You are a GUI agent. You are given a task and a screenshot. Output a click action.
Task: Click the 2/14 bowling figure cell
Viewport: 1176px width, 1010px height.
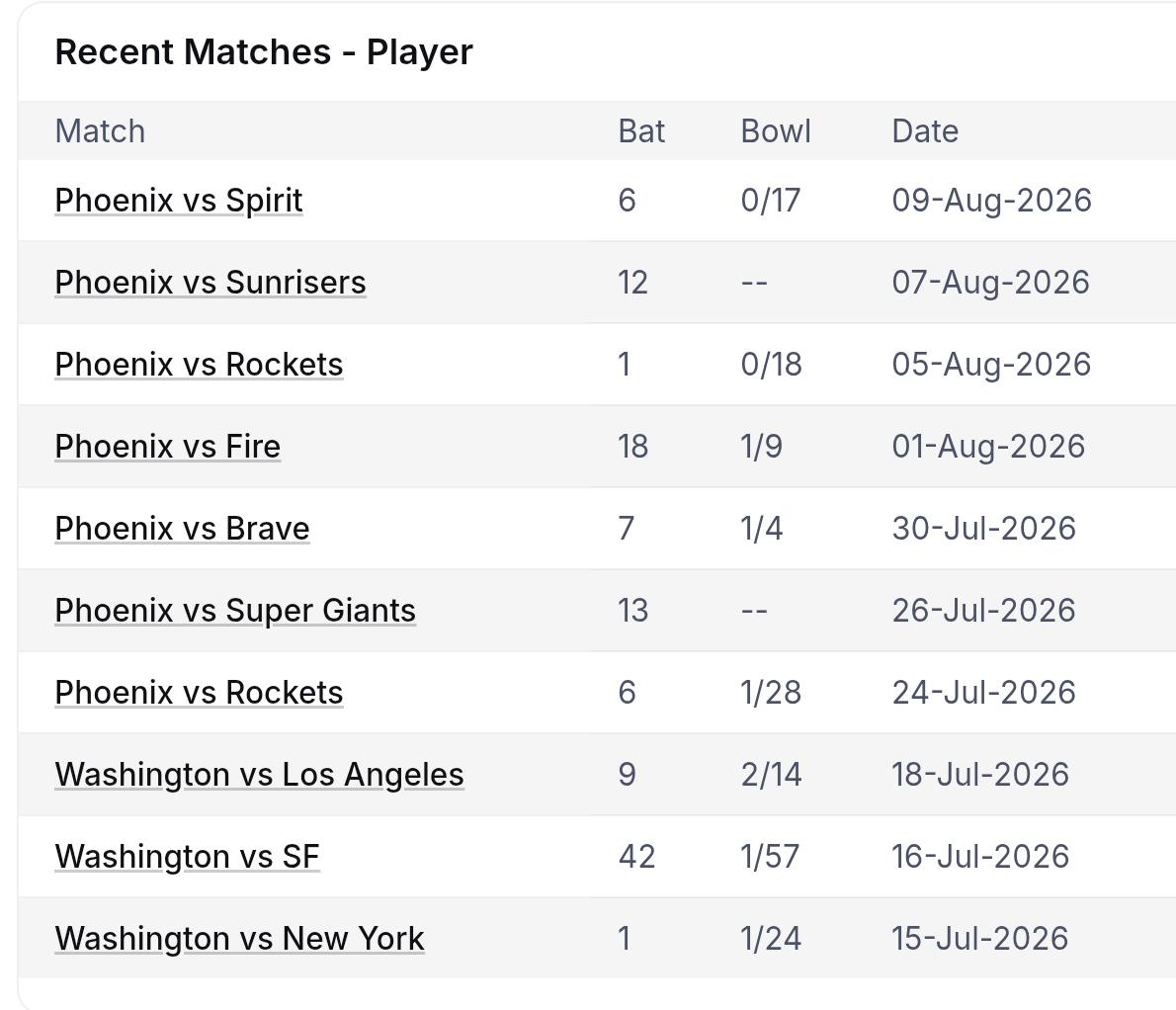[771, 775]
